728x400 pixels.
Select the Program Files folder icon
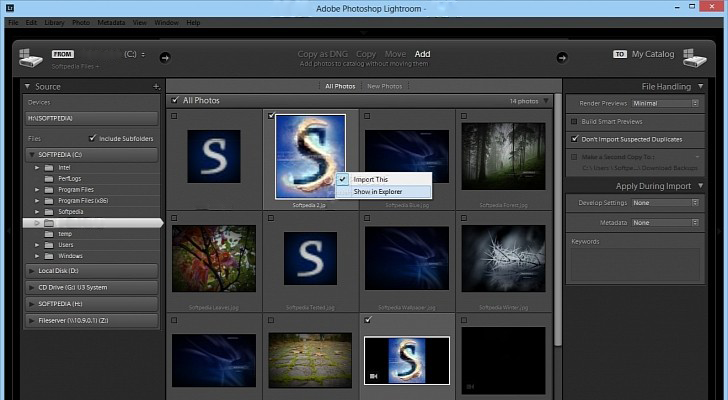coord(49,189)
